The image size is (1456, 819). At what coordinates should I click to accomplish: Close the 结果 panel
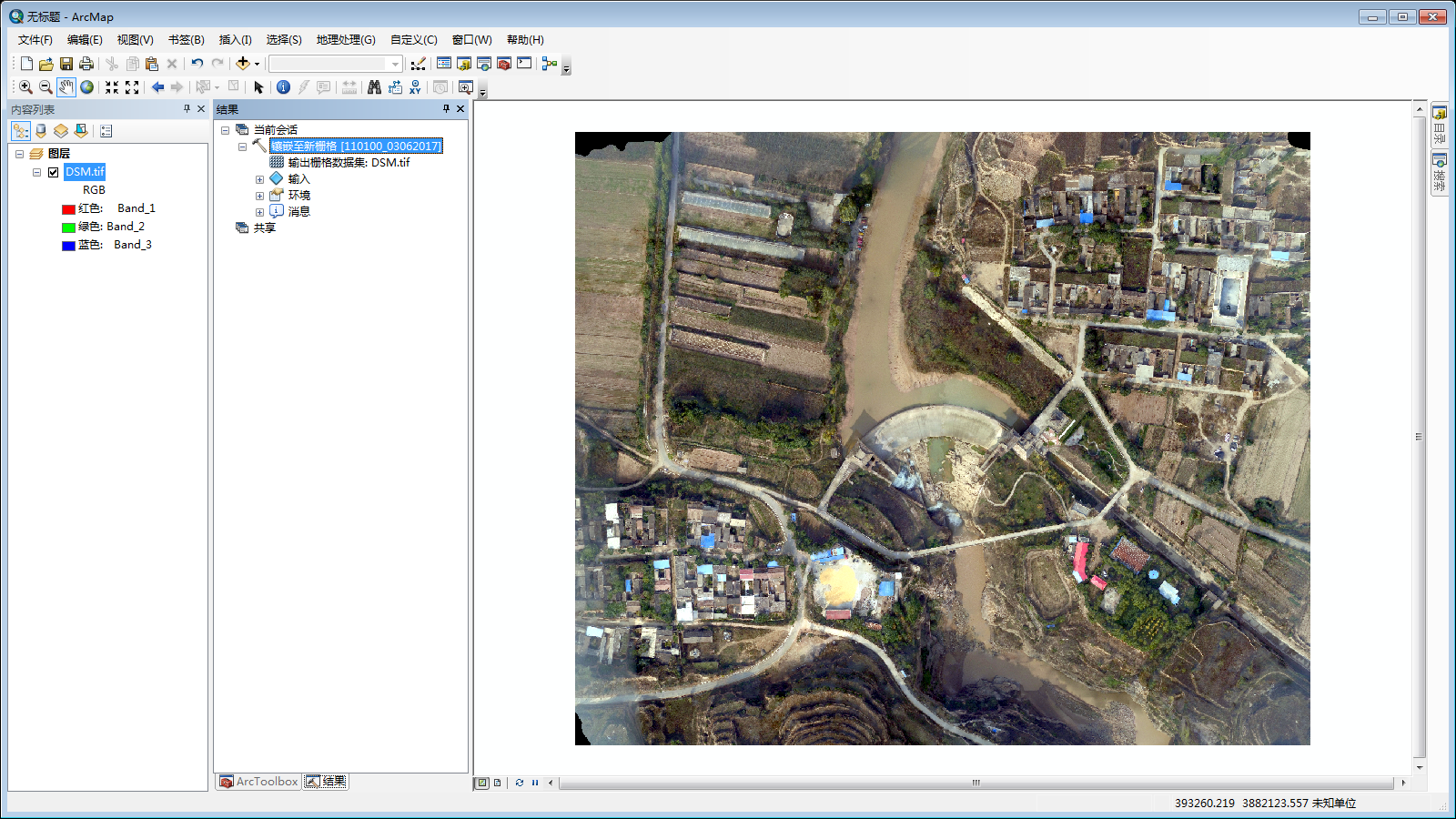tap(460, 109)
